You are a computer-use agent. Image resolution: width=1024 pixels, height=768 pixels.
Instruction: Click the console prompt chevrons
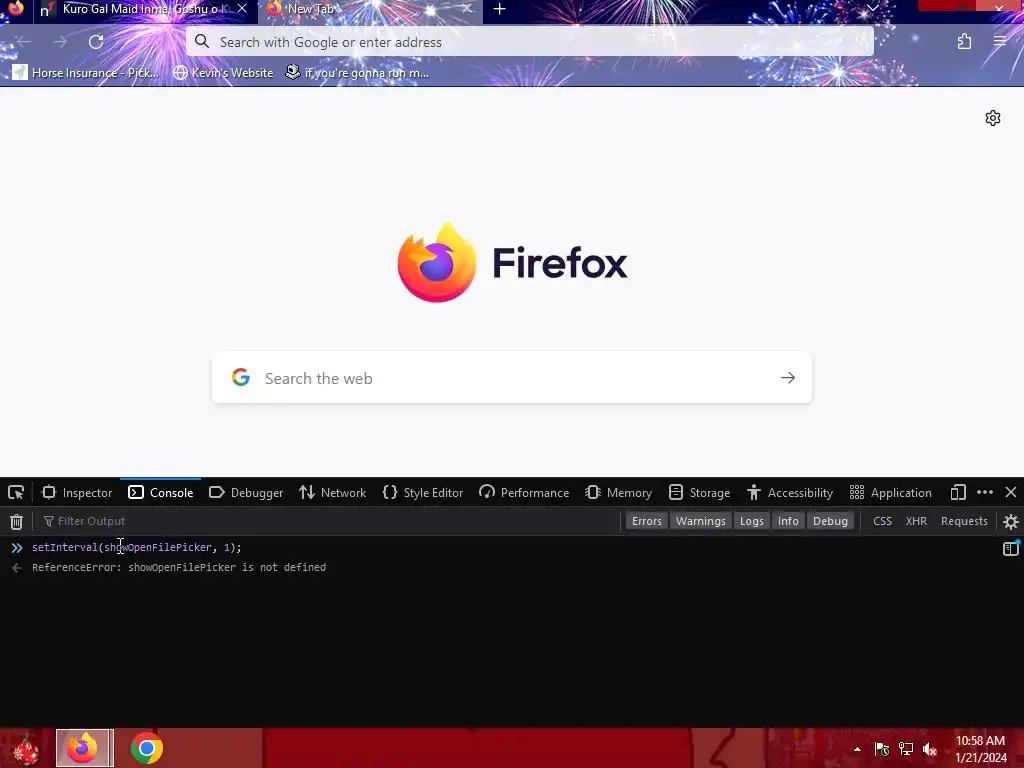(16, 548)
